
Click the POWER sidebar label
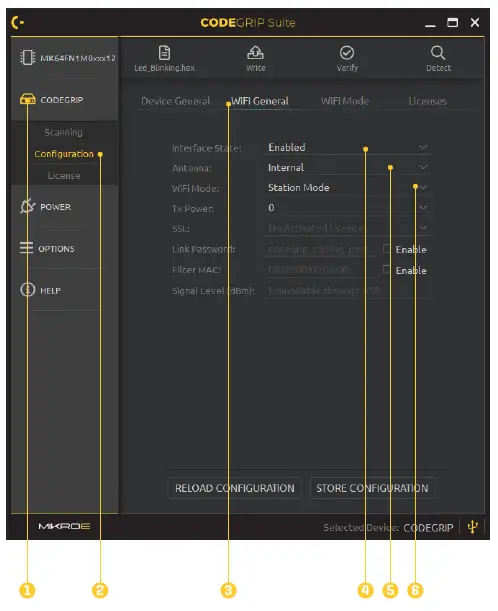point(55,207)
